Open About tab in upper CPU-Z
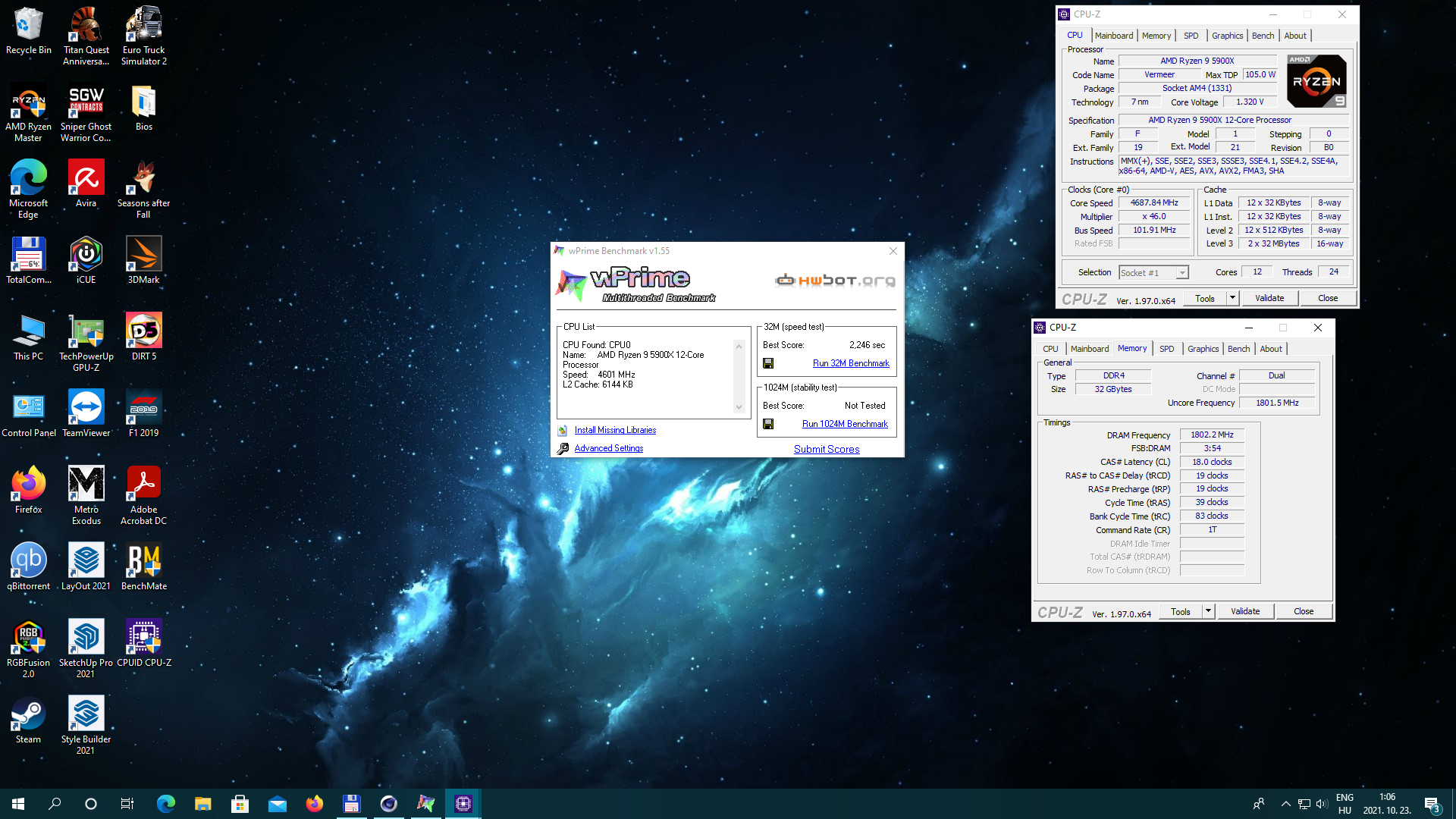1456x819 pixels. click(1295, 36)
